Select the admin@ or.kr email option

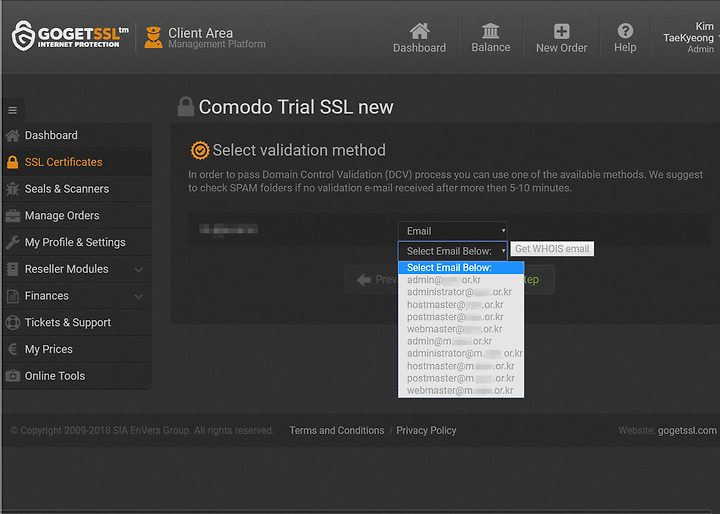461,280
